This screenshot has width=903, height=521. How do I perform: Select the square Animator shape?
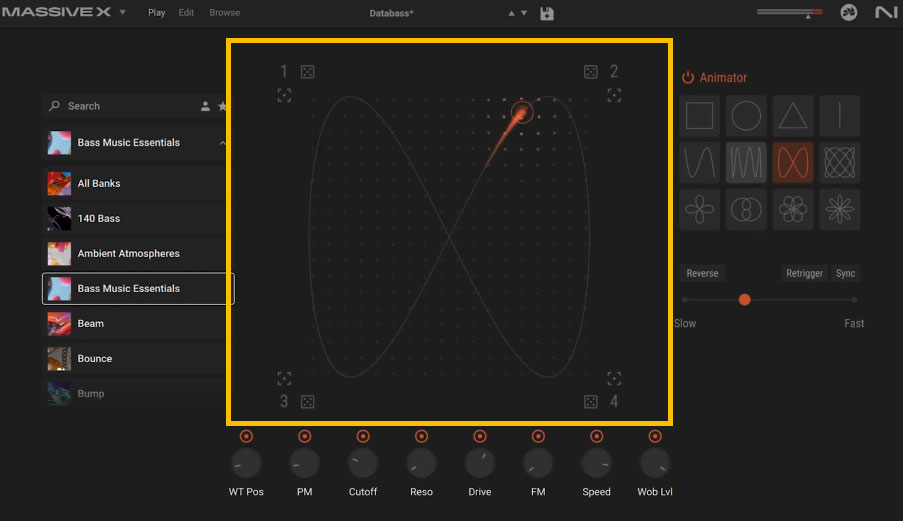(x=699, y=116)
